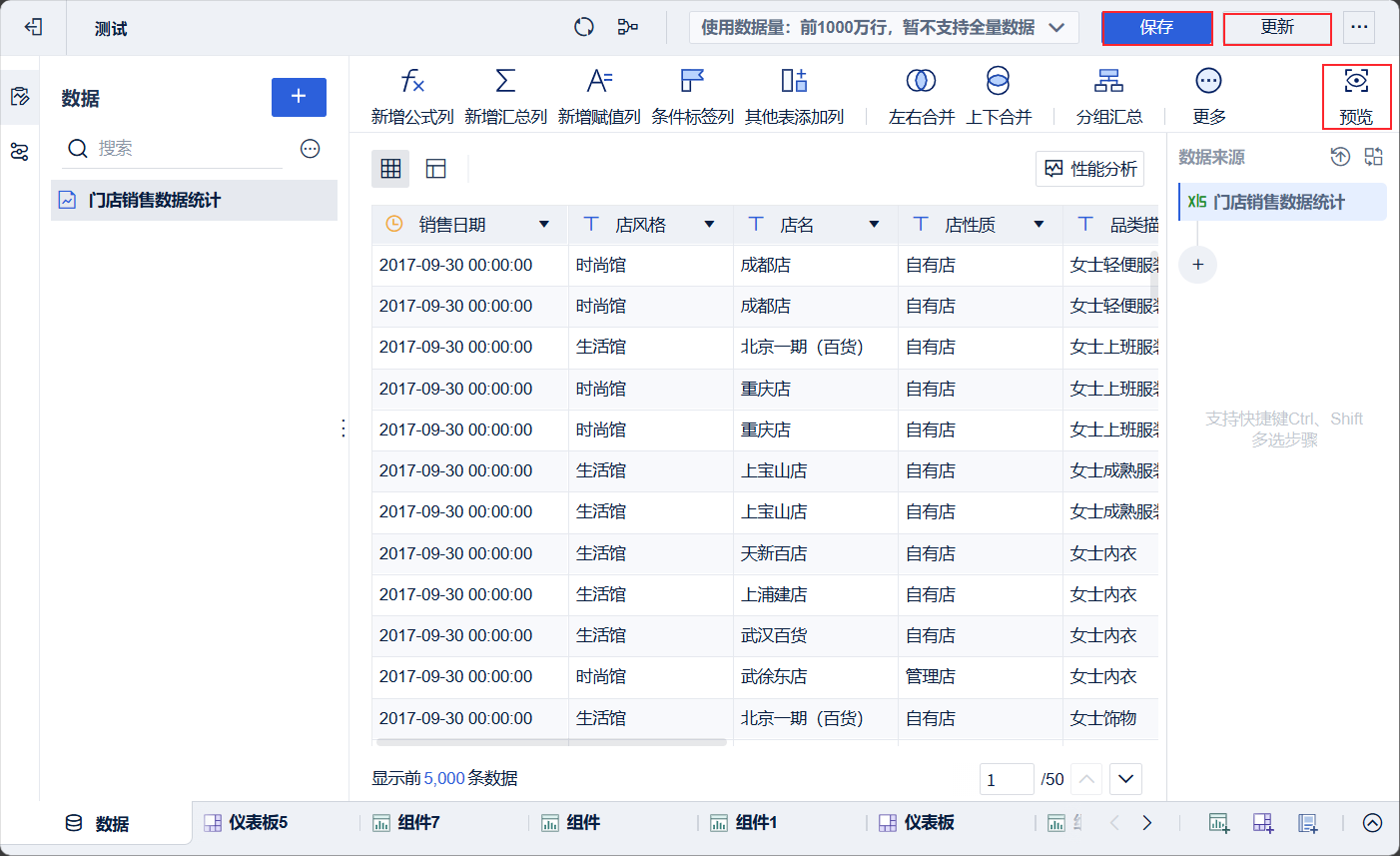Image resolution: width=1400 pixels, height=856 pixels.
Task: Click the horizontal scrollbar under the table
Action: [x=551, y=742]
